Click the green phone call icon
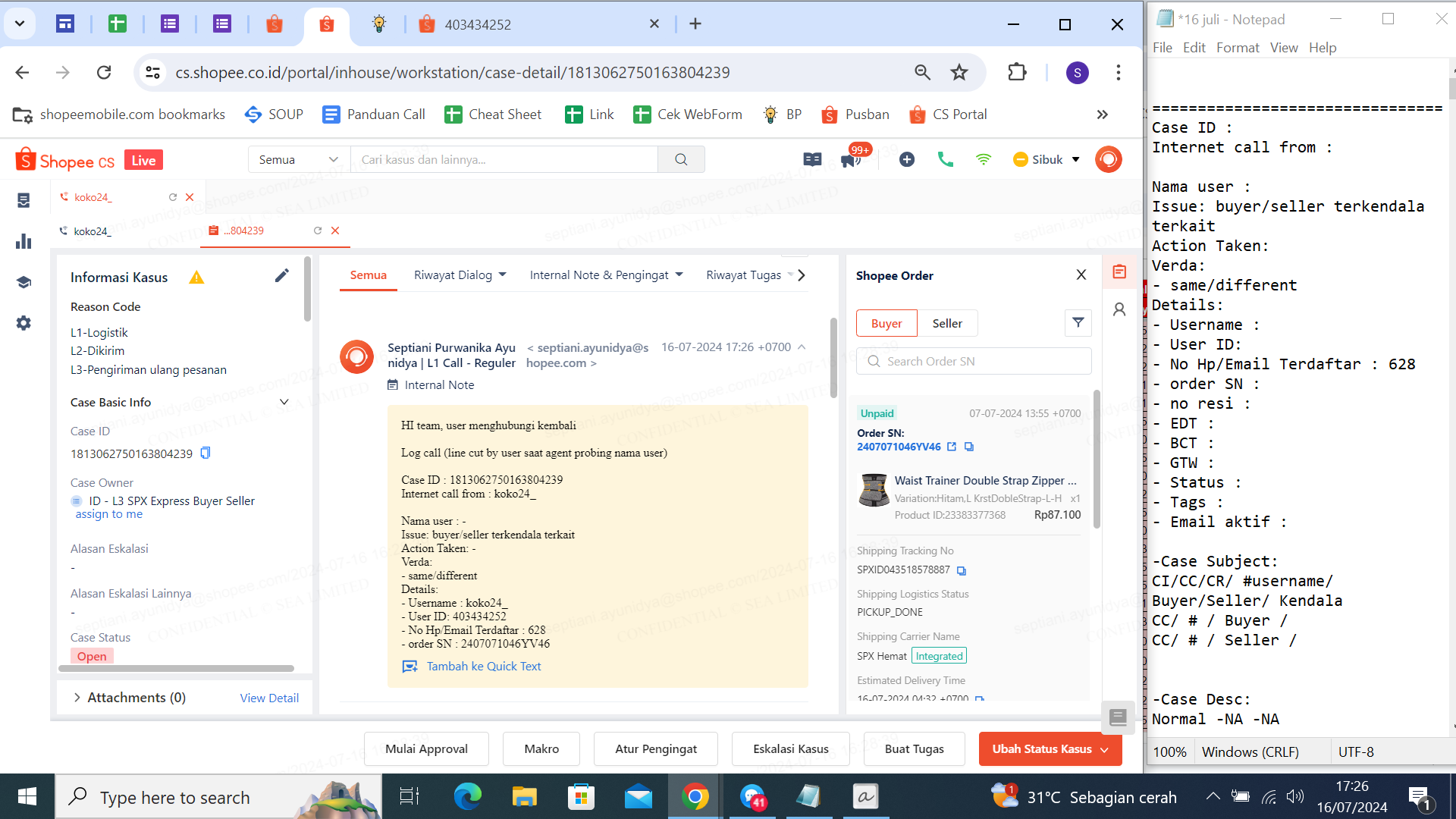This screenshot has width=1456, height=819. pyautogui.click(x=945, y=159)
